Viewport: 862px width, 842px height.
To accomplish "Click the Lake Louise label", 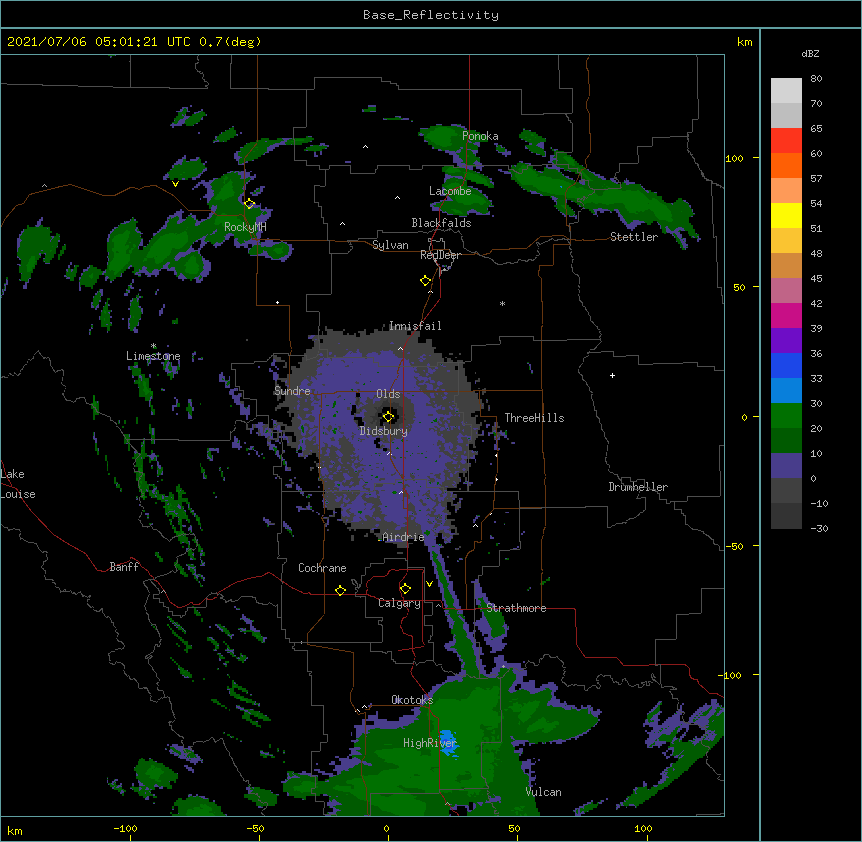I will [18, 484].
